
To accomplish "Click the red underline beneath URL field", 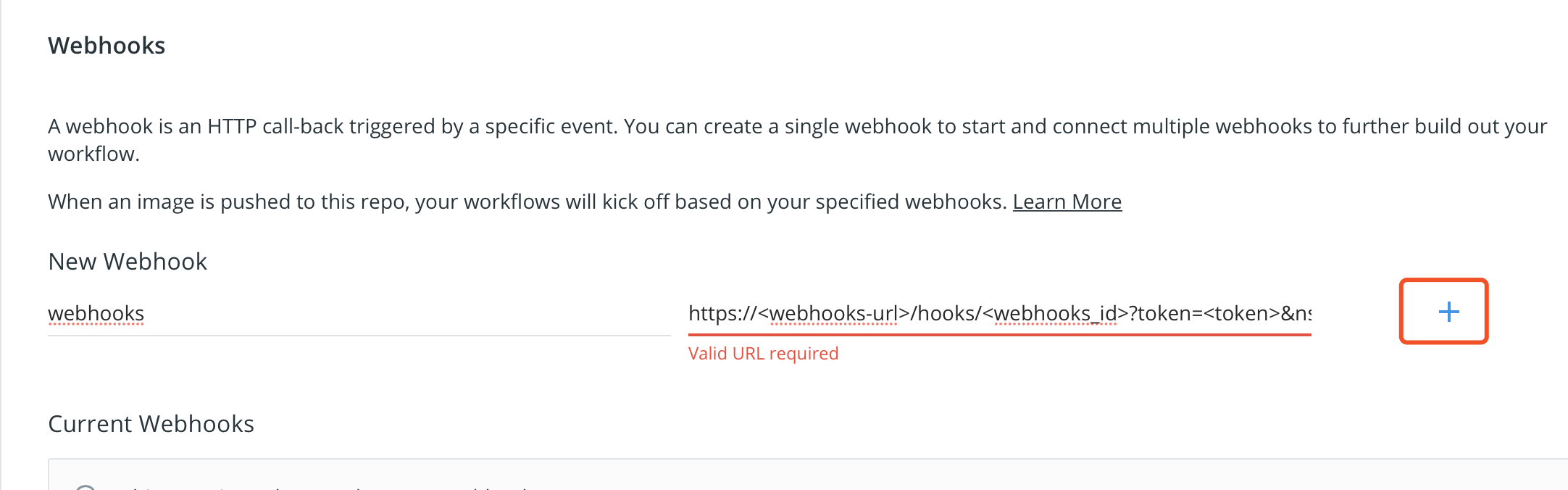I will [x=999, y=335].
